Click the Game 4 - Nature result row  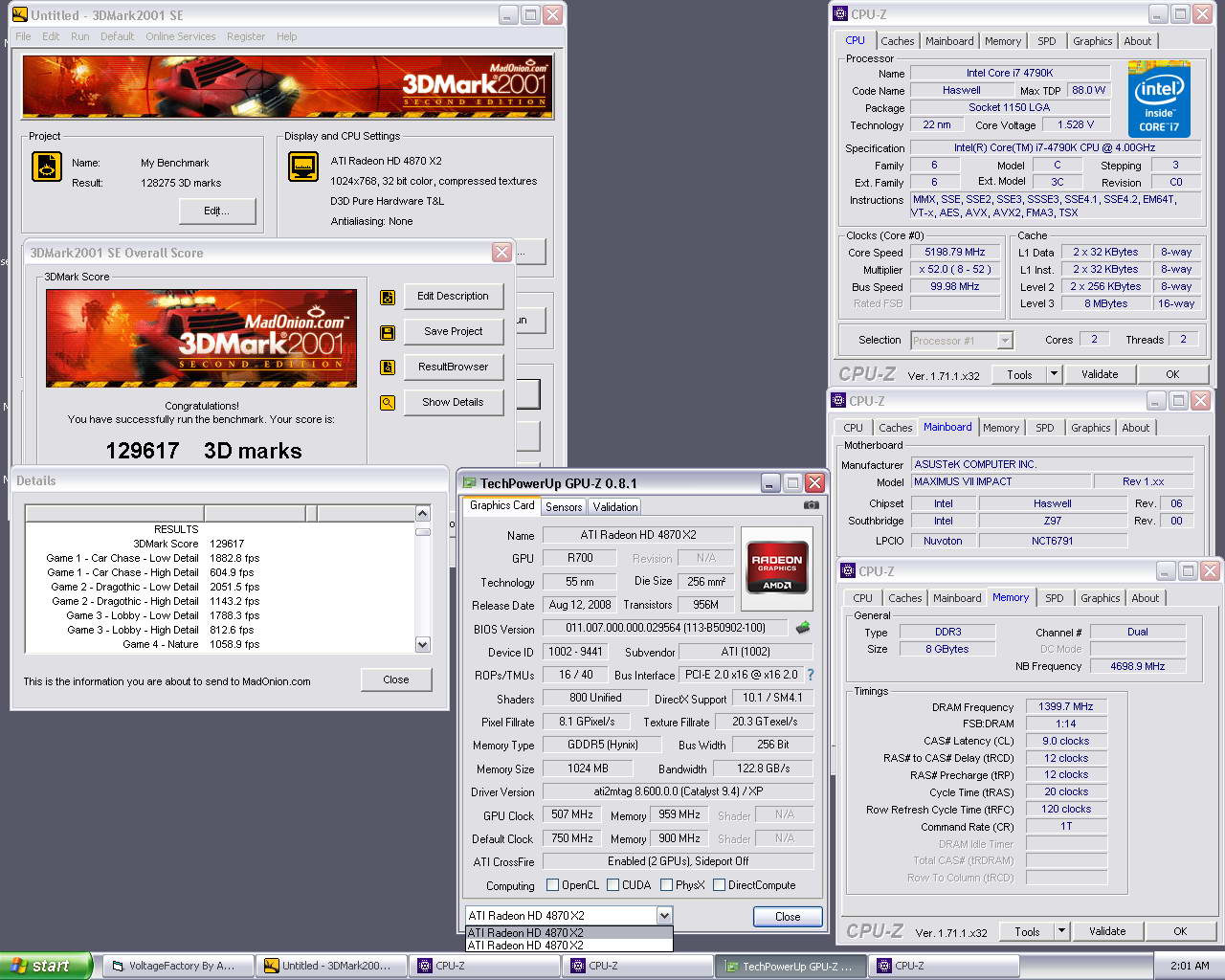tap(191, 644)
